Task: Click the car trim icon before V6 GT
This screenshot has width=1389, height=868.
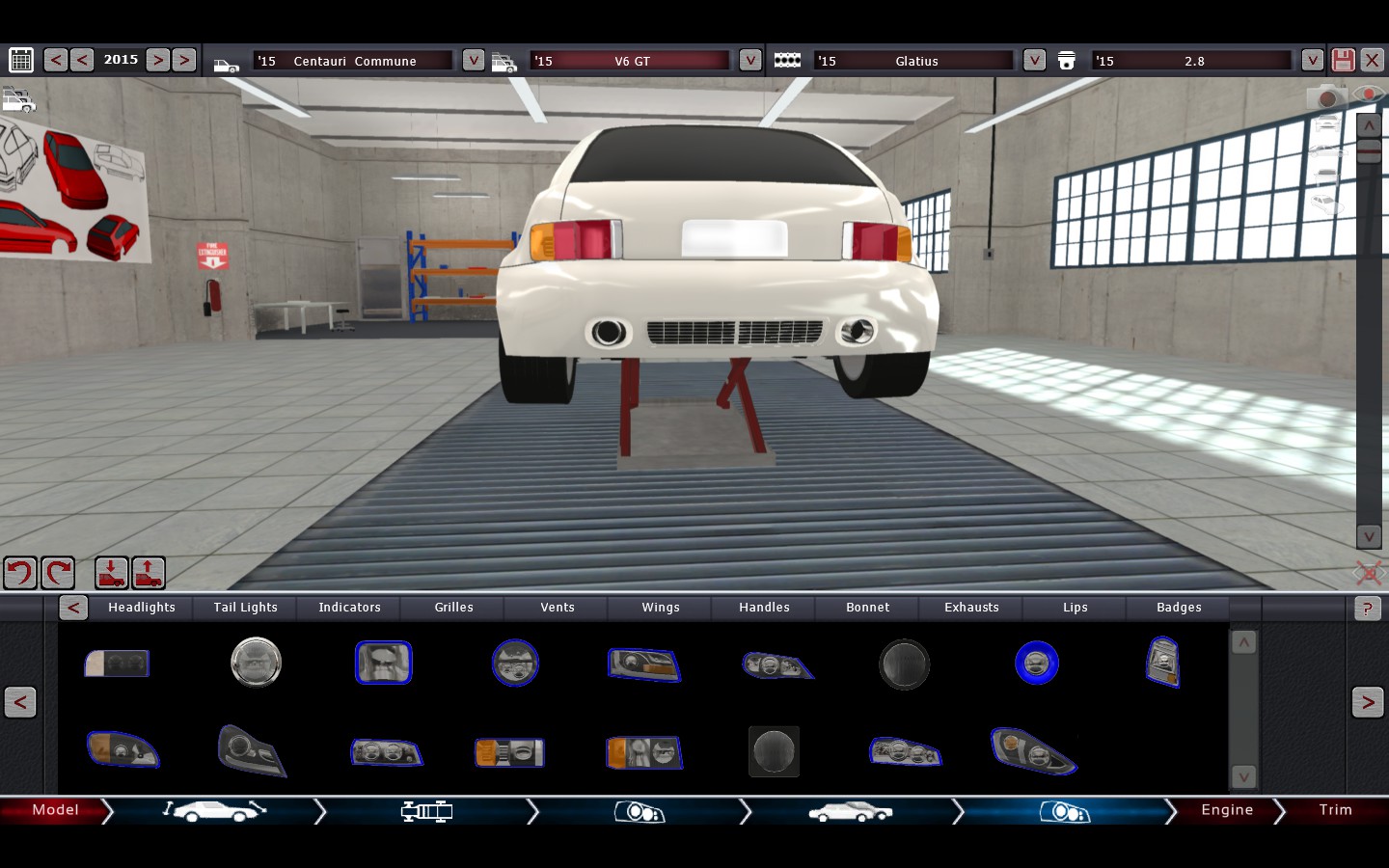Action: pyautogui.click(x=504, y=63)
